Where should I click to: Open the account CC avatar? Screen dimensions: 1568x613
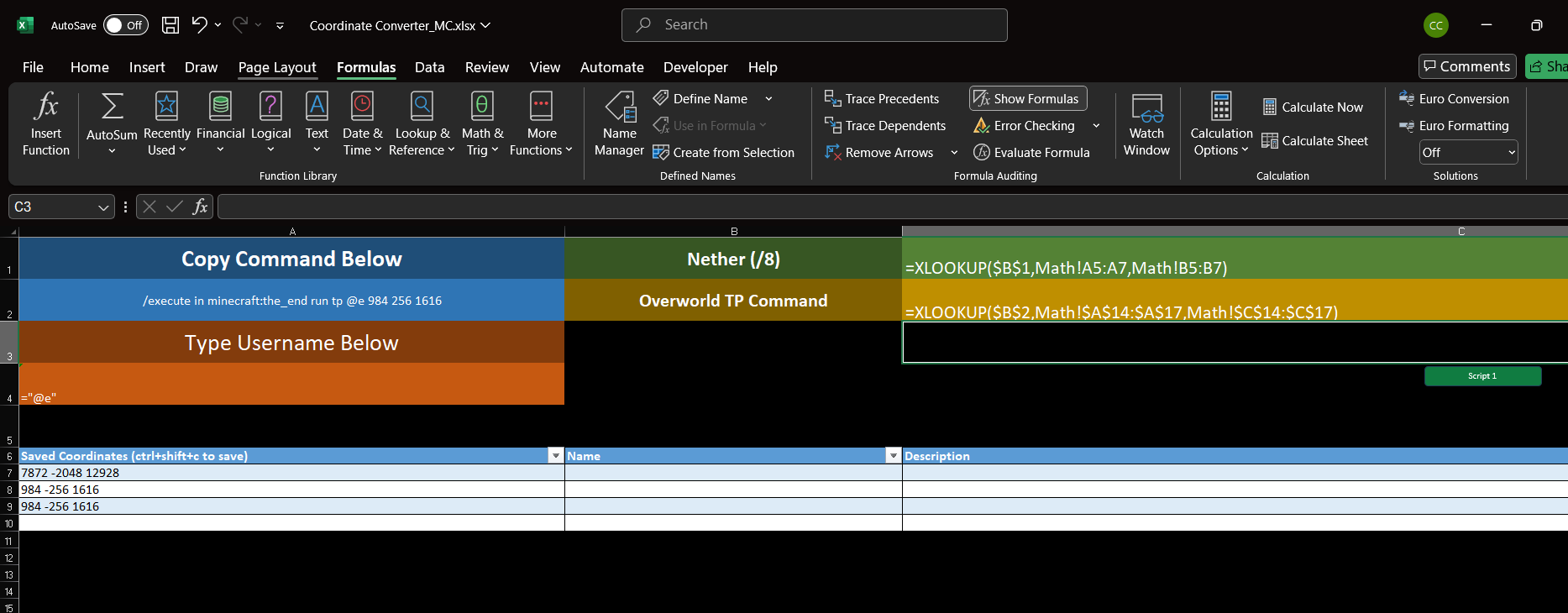tap(1436, 25)
